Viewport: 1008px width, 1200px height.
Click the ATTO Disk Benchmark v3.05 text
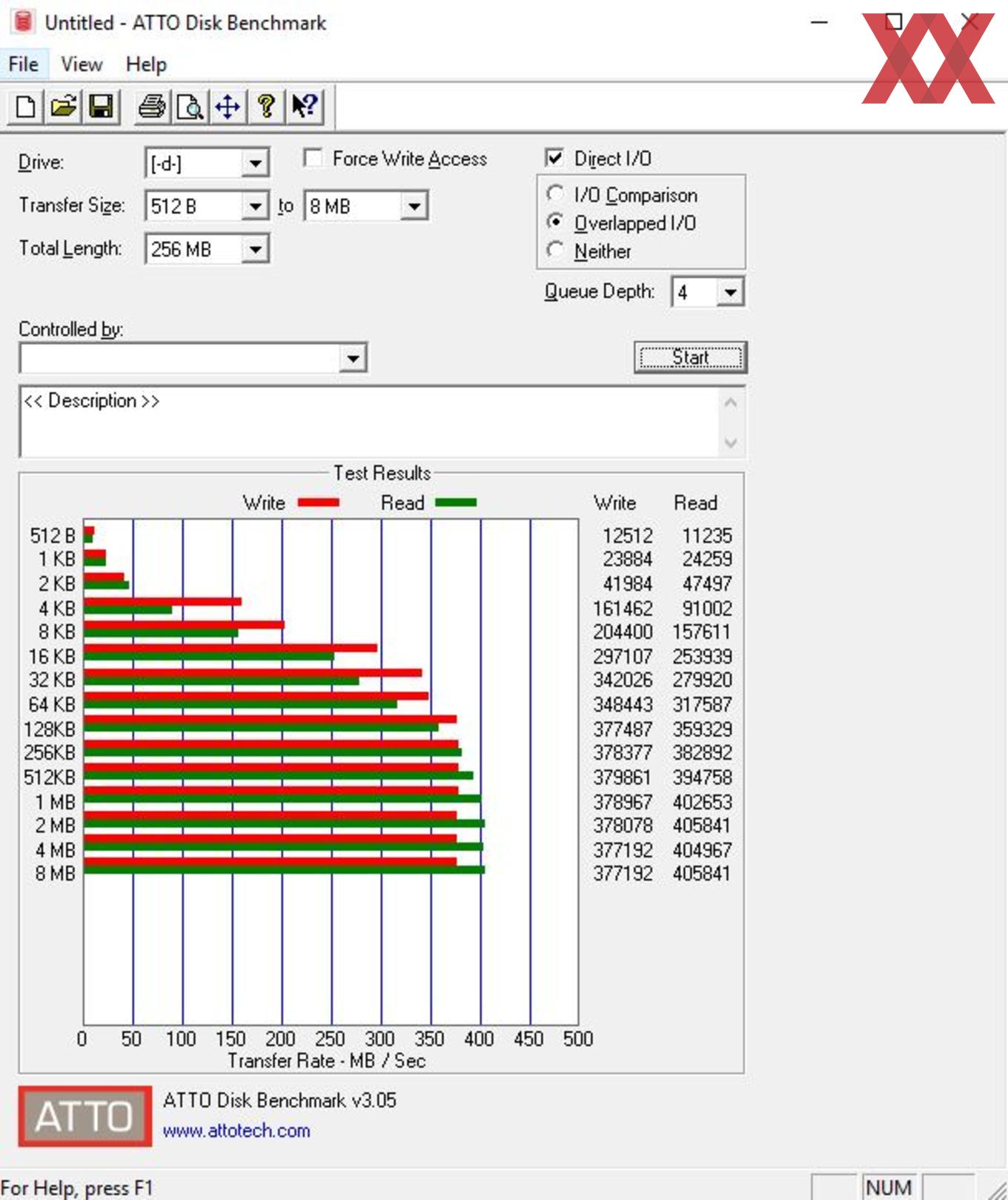pyautogui.click(x=279, y=1100)
